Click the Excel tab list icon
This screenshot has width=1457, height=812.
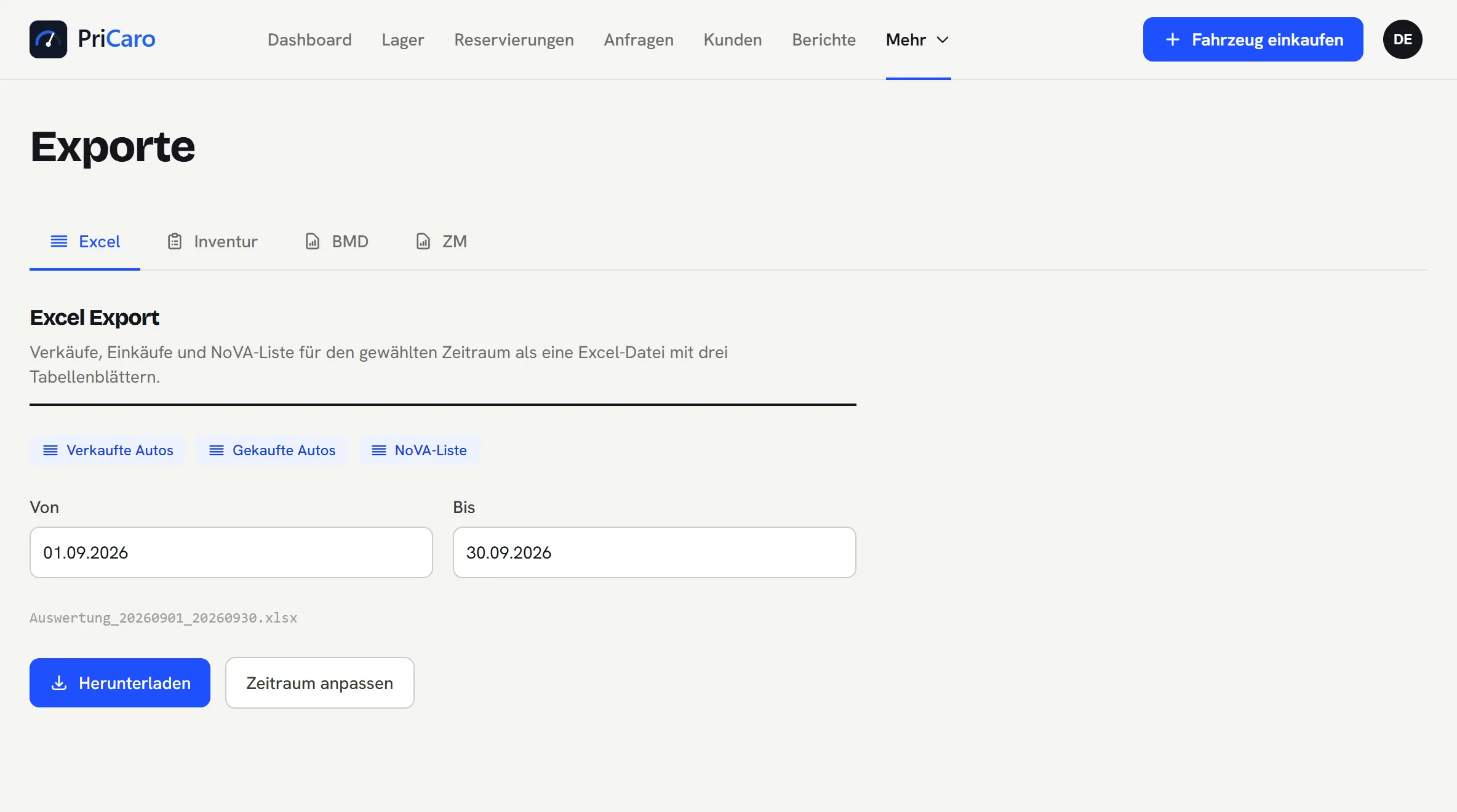tap(59, 241)
